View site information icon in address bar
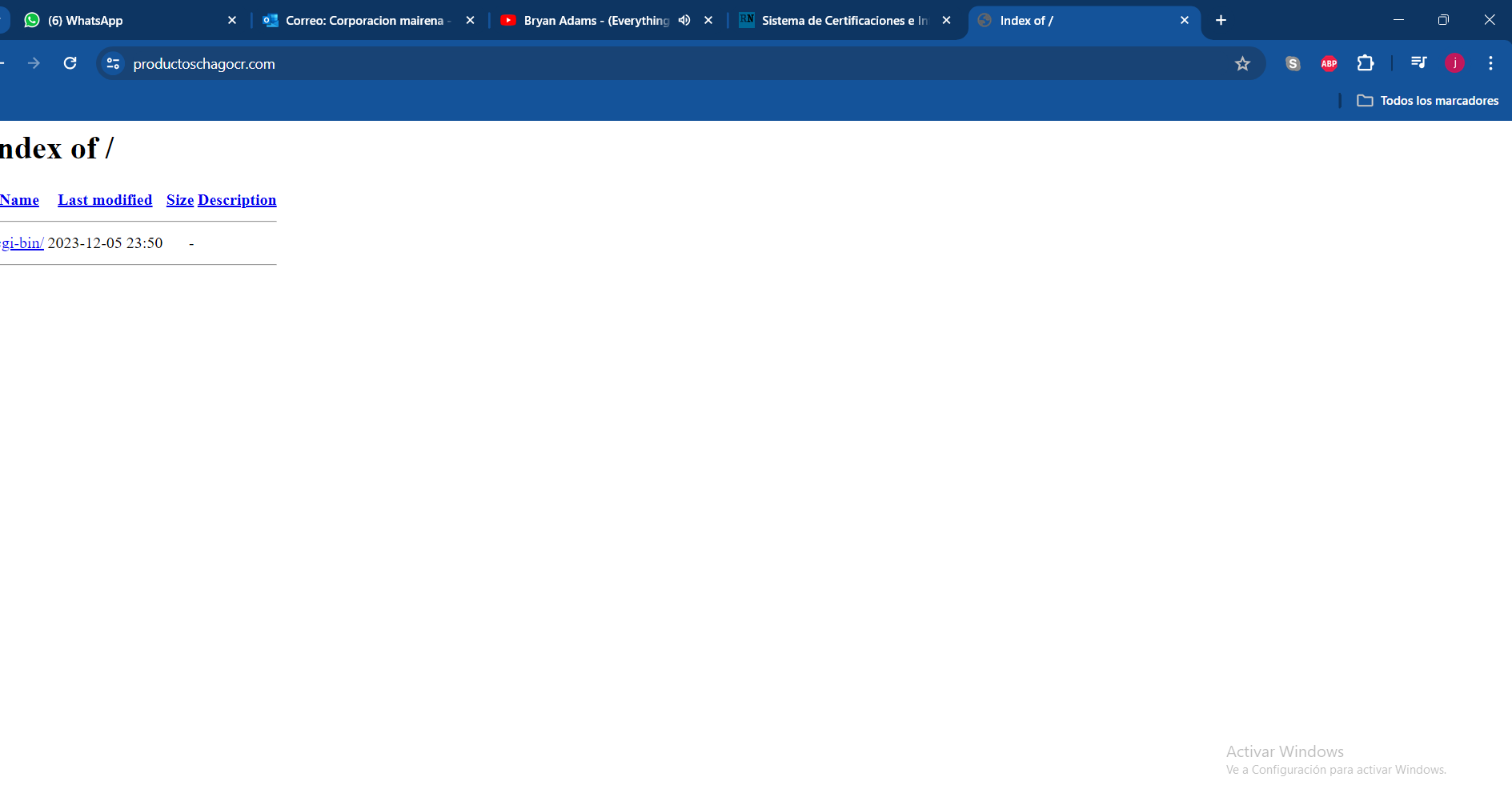The width and height of the screenshot is (1512, 801). pyautogui.click(x=114, y=64)
